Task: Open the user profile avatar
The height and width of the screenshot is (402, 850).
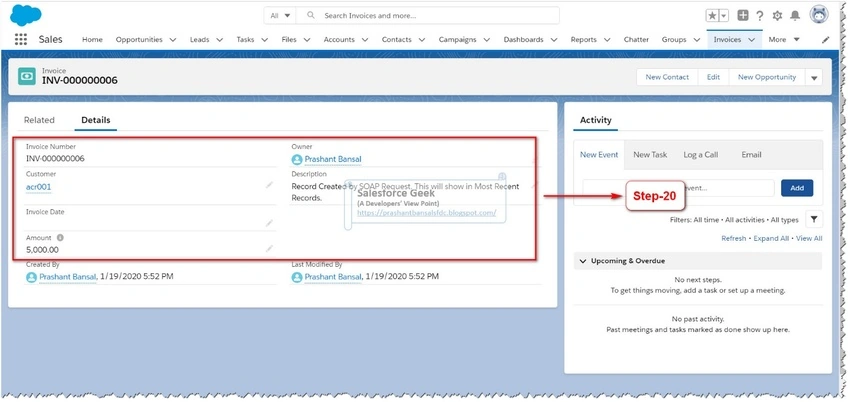Action: pyautogui.click(x=819, y=15)
